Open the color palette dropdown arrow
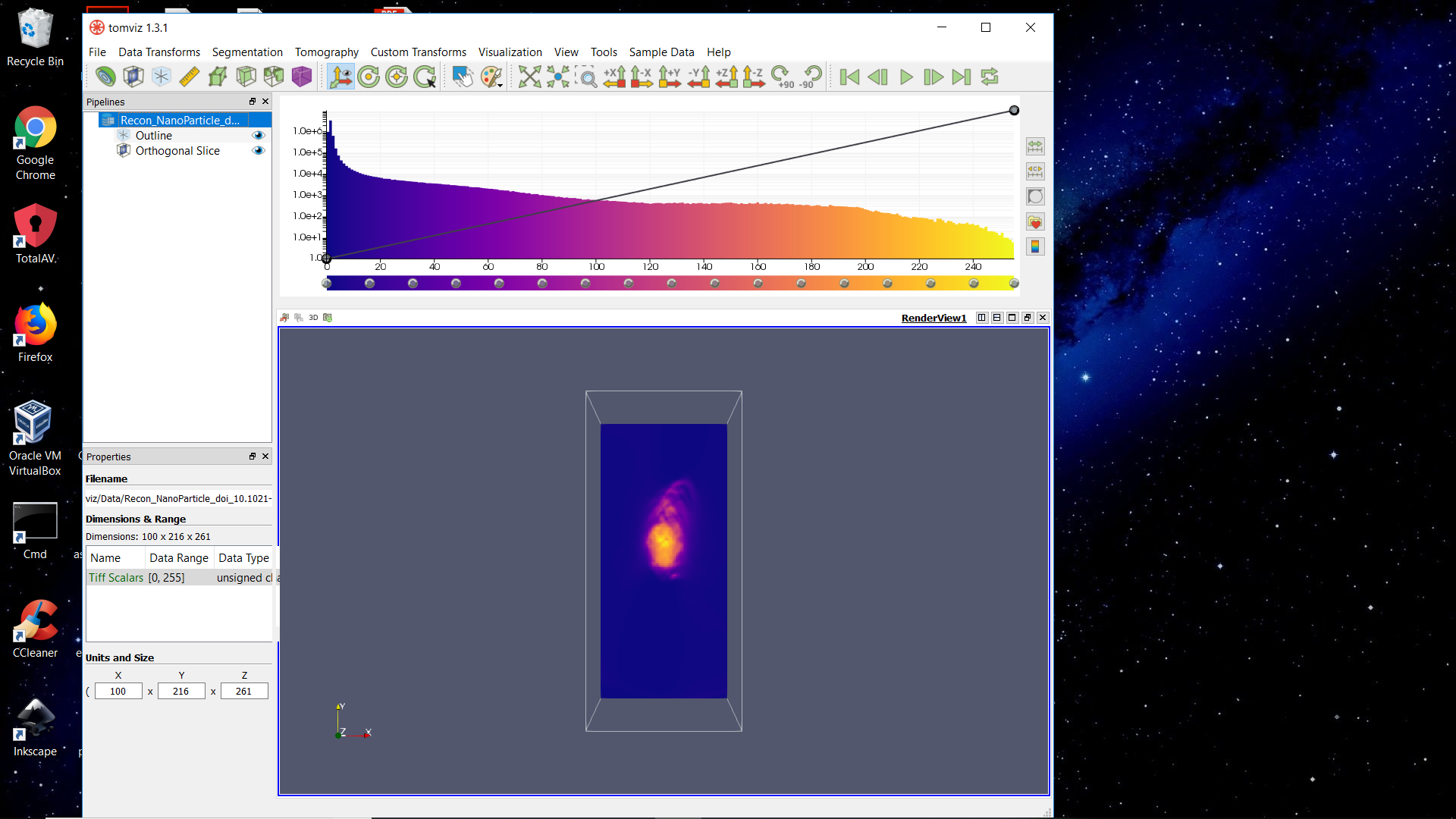 tap(500, 85)
